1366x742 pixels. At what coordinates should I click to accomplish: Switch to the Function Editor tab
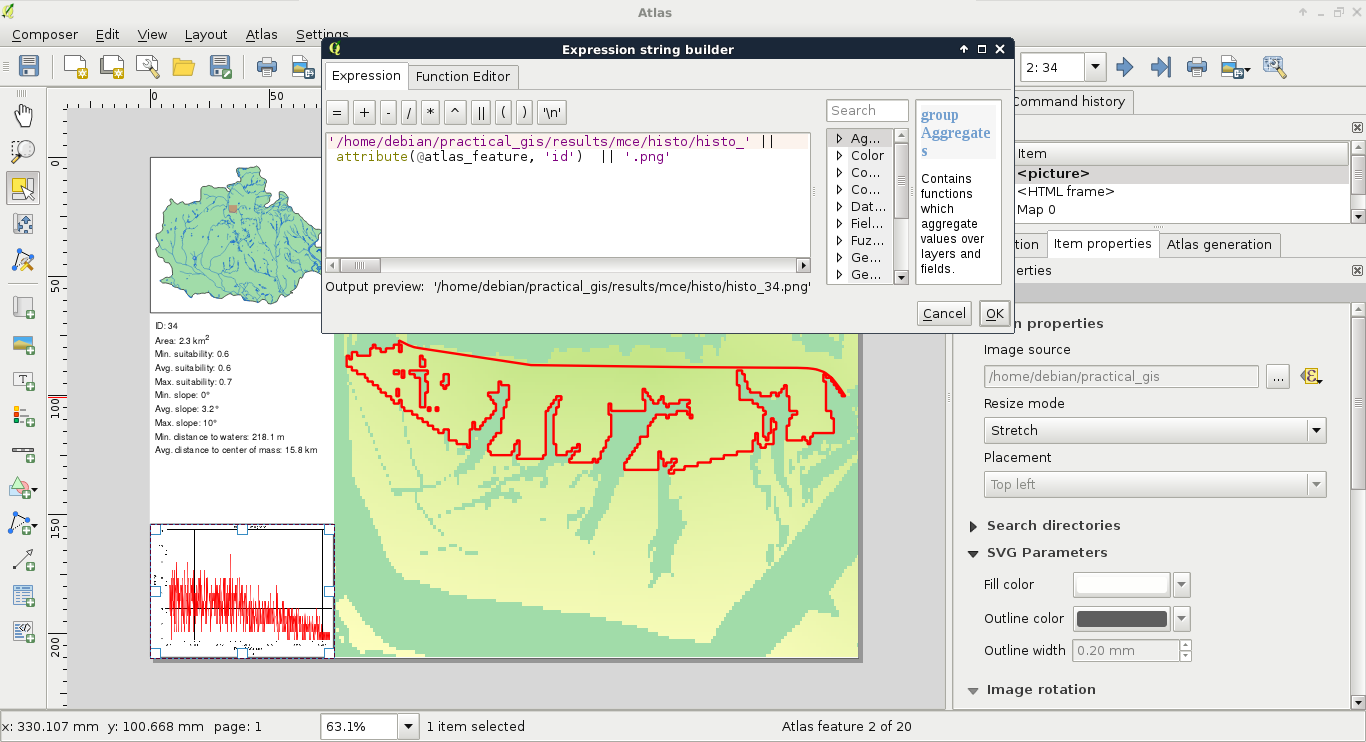(462, 76)
